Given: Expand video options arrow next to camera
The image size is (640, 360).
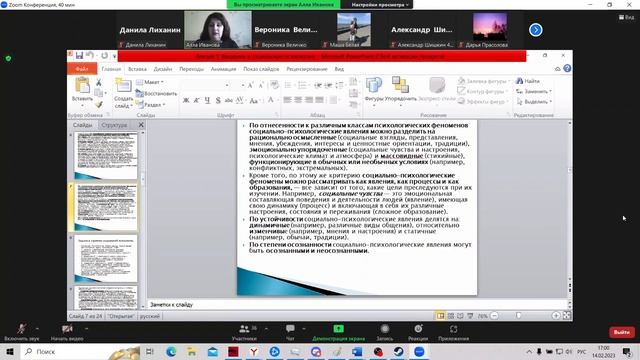Looking at the screenshot, I should pos(86,329).
